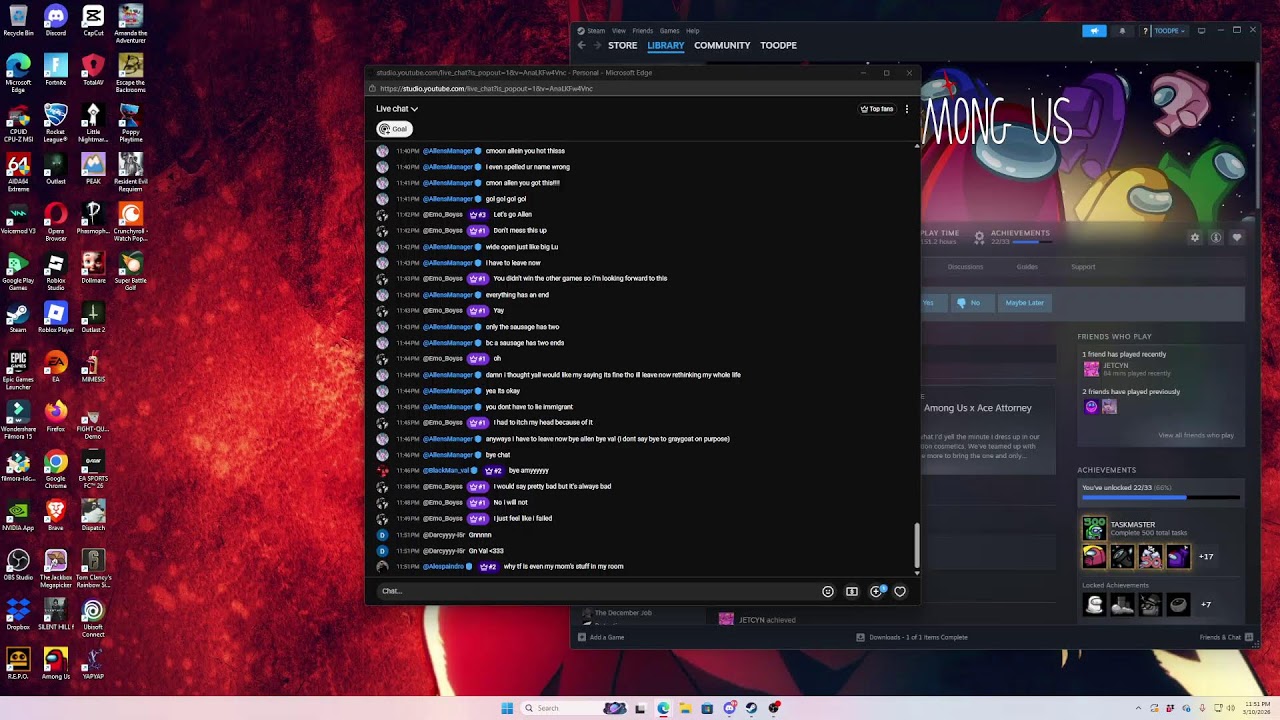Click the Steam back arrow

(582, 46)
